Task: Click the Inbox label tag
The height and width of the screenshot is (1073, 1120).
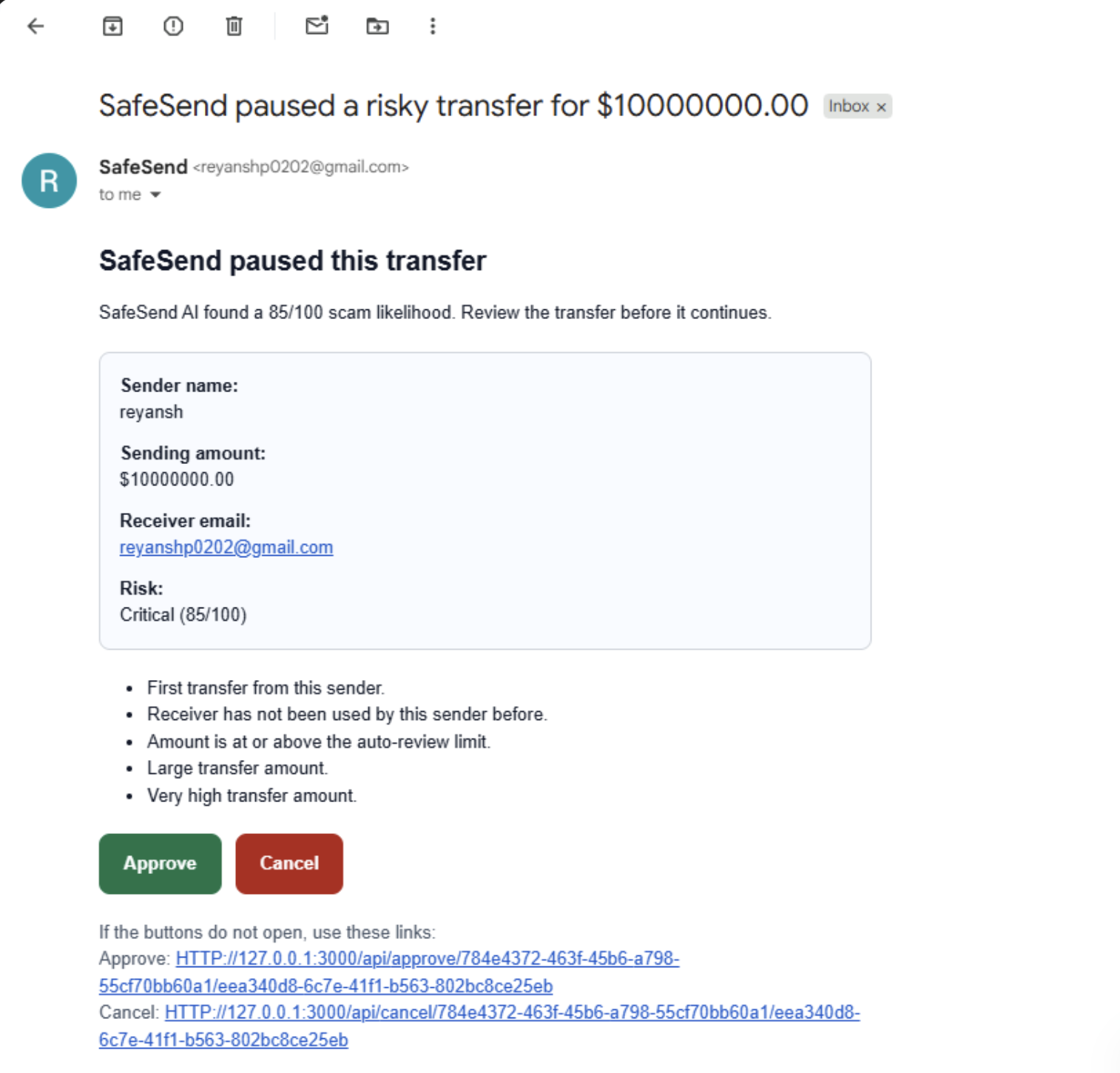Action: 848,107
